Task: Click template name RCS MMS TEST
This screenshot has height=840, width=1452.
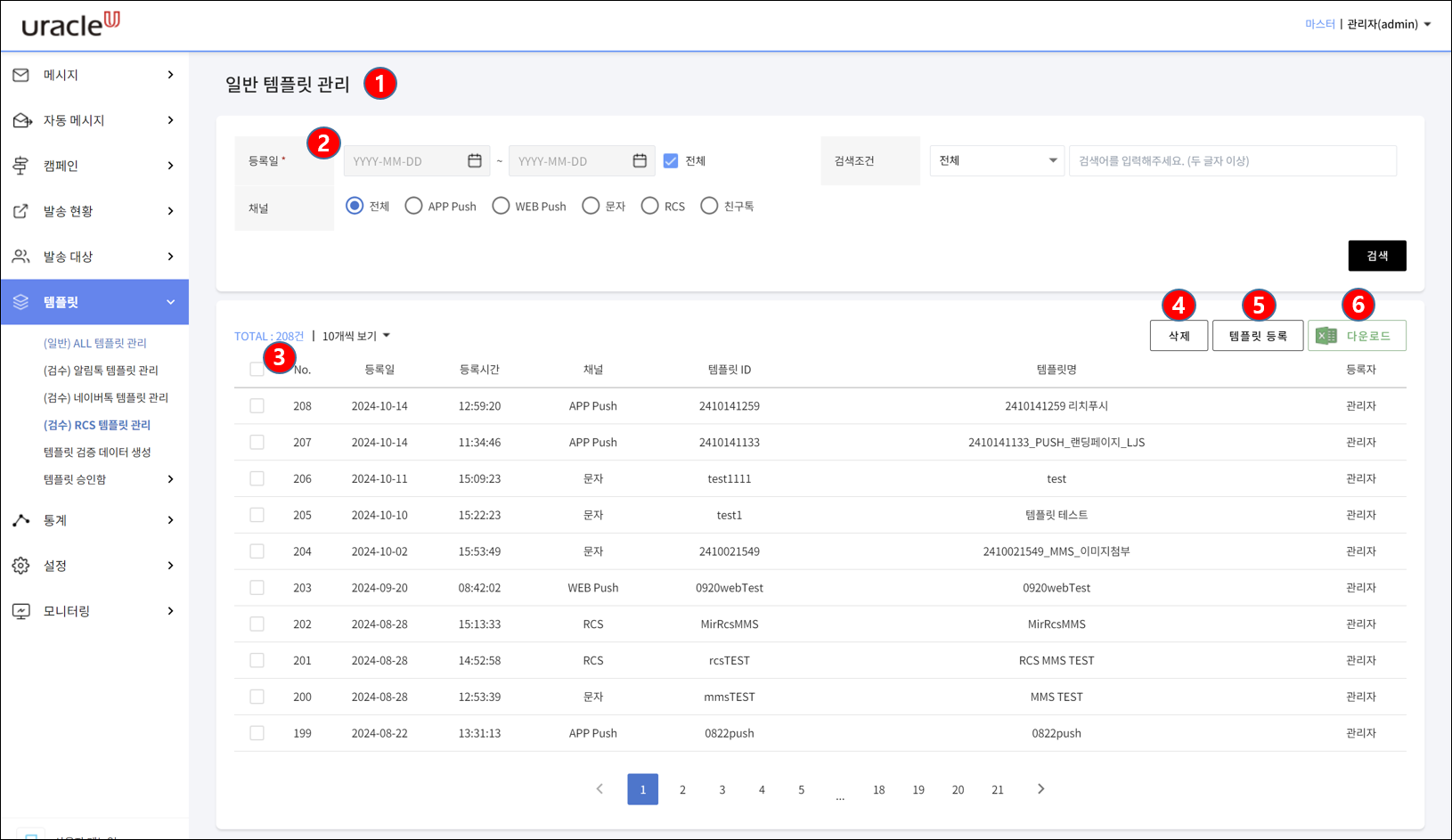Action: tap(1056, 661)
